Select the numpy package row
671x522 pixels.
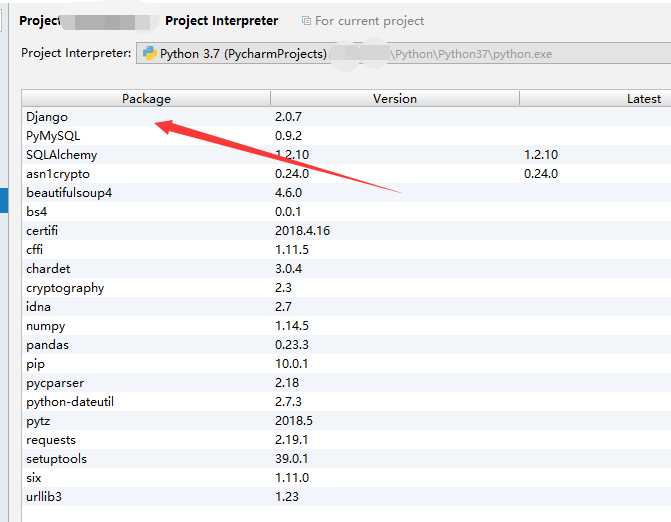(346, 326)
